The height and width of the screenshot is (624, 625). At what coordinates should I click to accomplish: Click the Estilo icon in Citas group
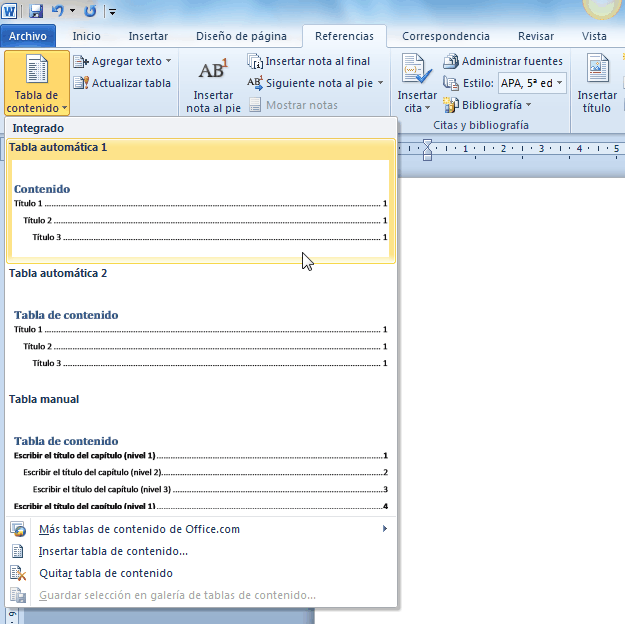click(x=451, y=83)
